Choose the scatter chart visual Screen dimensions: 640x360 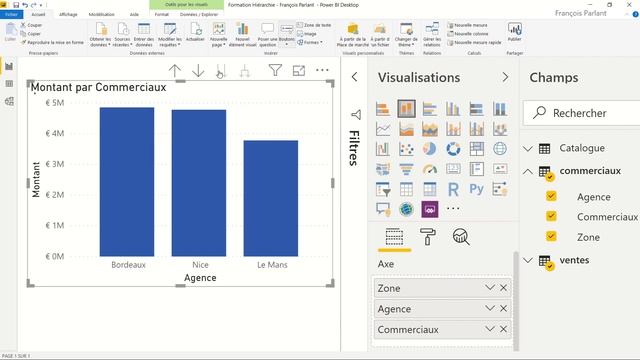coord(406,149)
